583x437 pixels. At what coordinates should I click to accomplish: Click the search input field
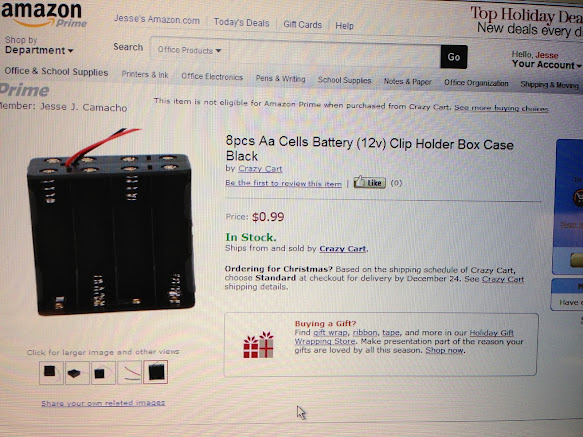[335, 54]
